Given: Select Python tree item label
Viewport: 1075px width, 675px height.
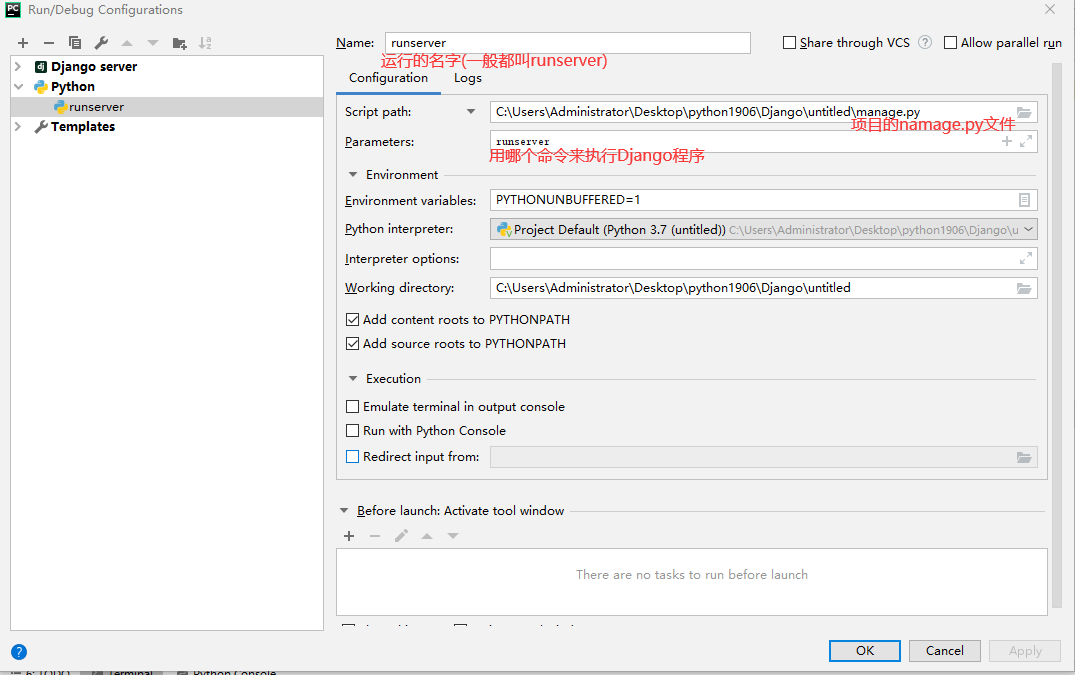Looking at the screenshot, I should point(73,86).
